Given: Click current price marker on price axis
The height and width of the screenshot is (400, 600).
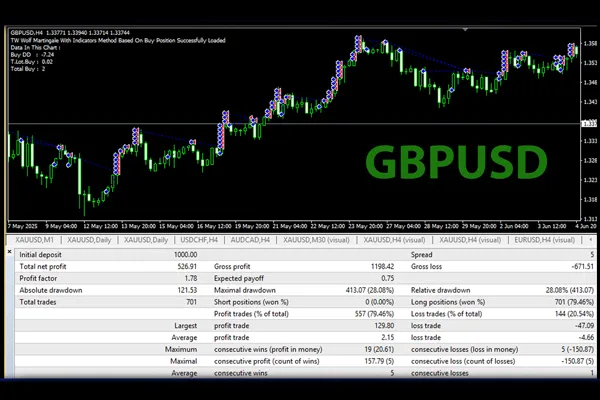Looking at the screenshot, I should pyautogui.click(x=589, y=123).
